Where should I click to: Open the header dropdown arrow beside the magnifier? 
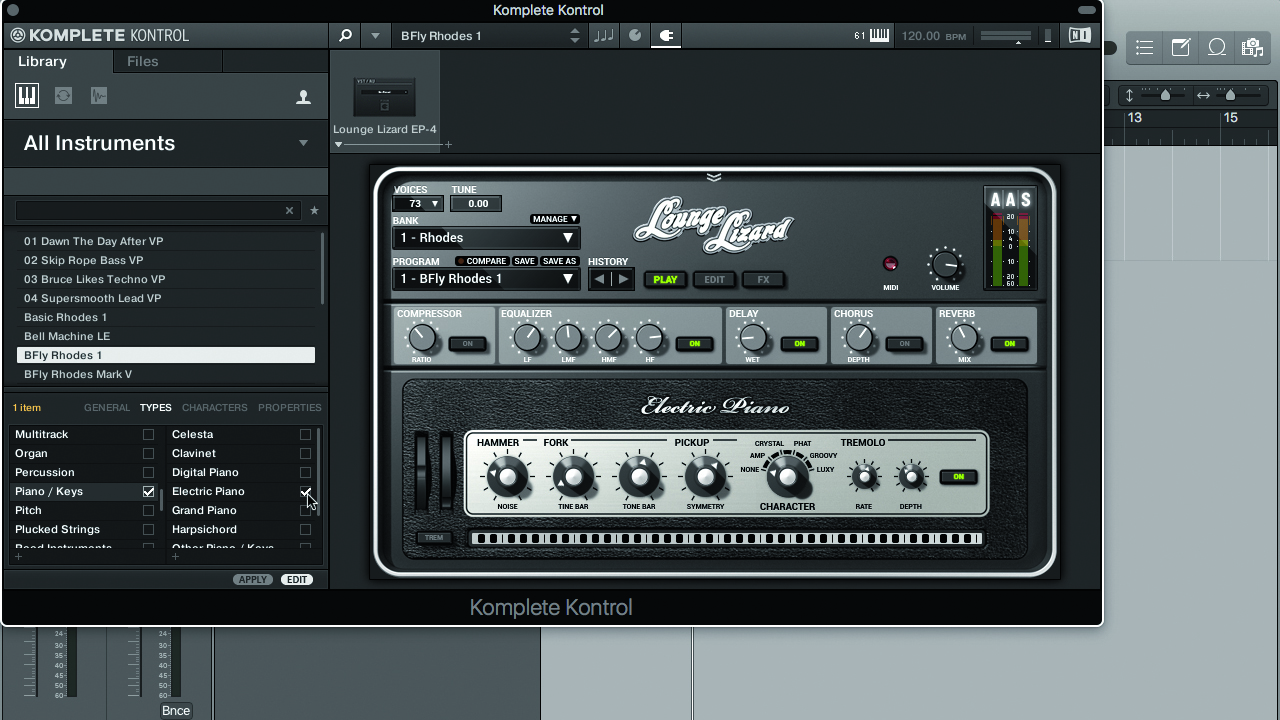coord(375,36)
